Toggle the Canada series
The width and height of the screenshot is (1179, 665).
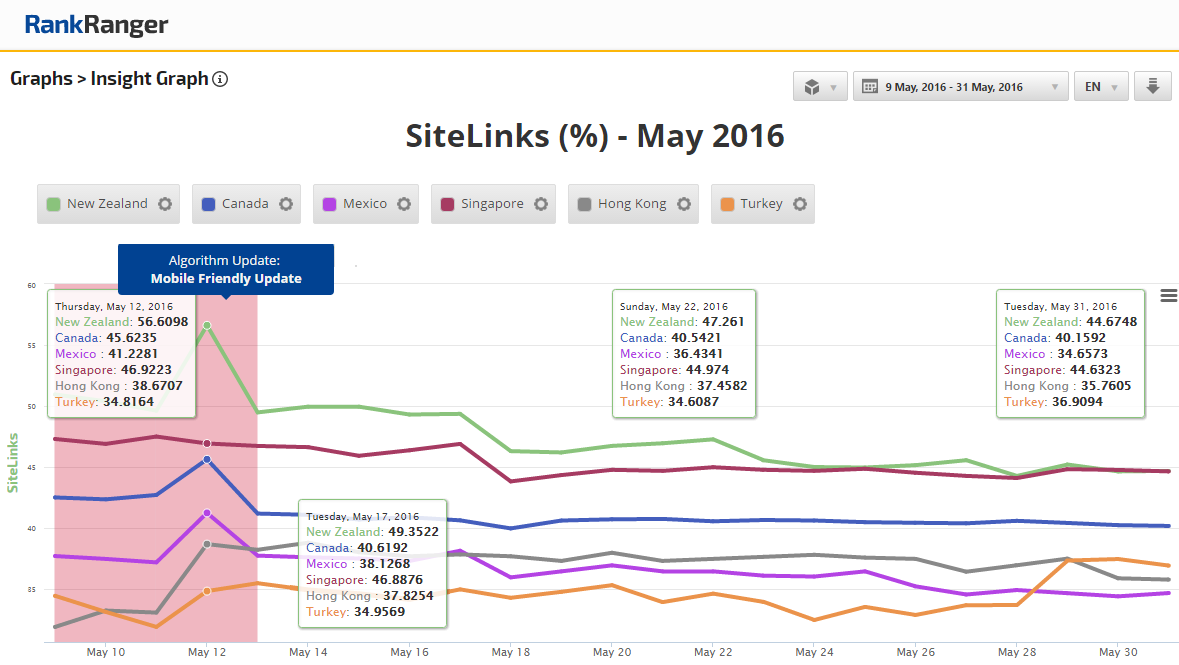point(246,204)
